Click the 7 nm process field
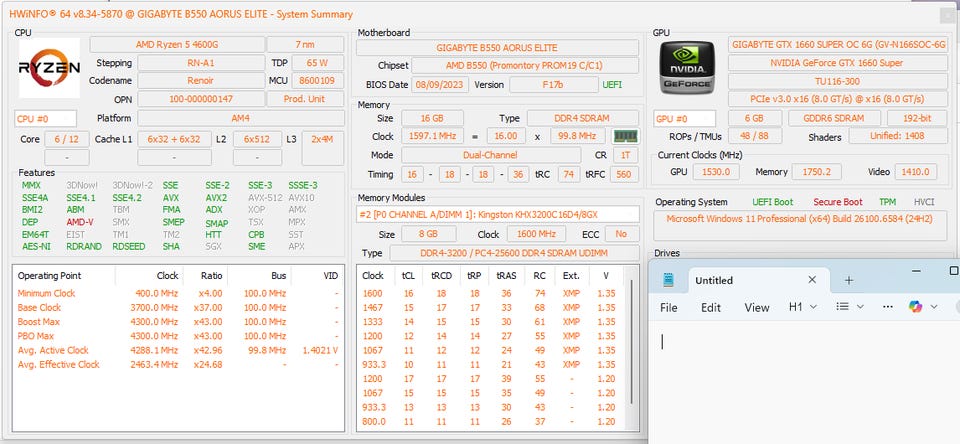The width and height of the screenshot is (960, 444). (306, 45)
